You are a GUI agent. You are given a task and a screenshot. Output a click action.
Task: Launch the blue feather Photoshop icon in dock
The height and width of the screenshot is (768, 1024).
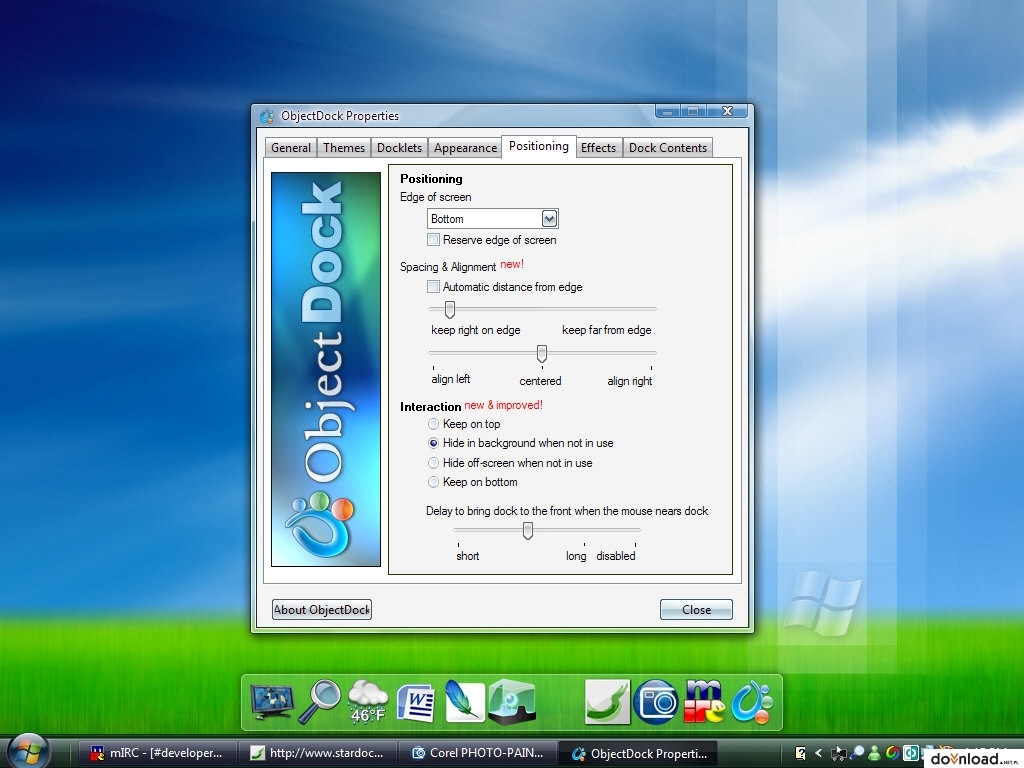tap(464, 701)
